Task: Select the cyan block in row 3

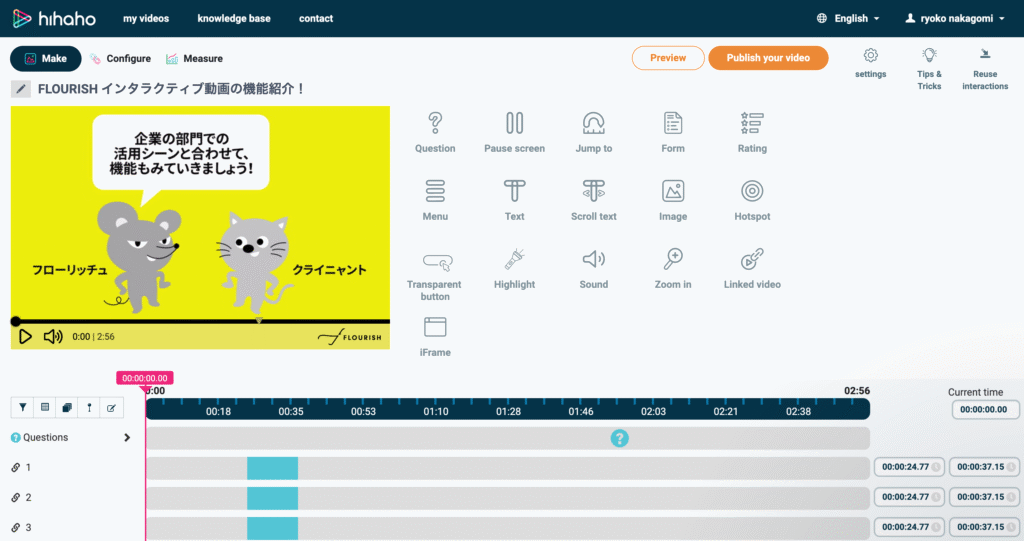Action: click(272, 528)
